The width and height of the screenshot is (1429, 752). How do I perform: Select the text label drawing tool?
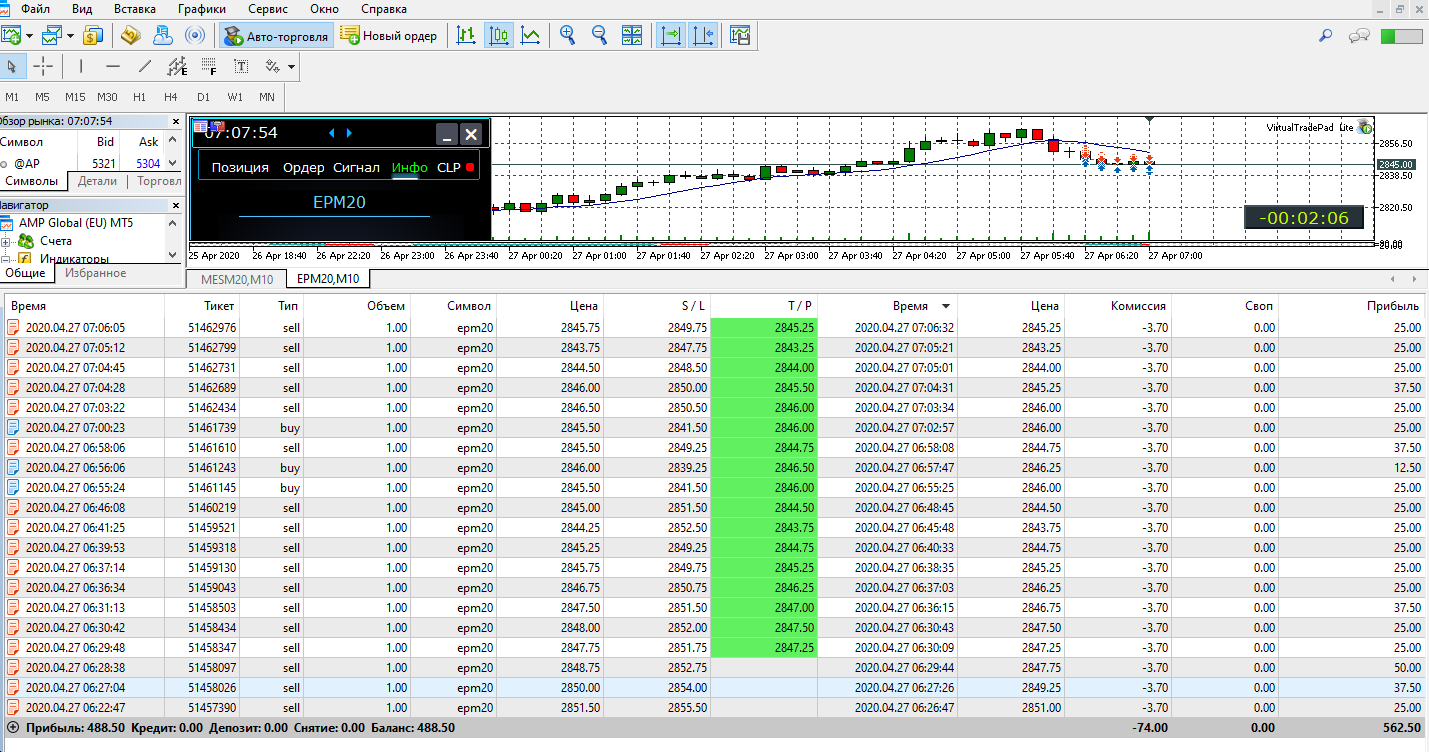pos(241,67)
